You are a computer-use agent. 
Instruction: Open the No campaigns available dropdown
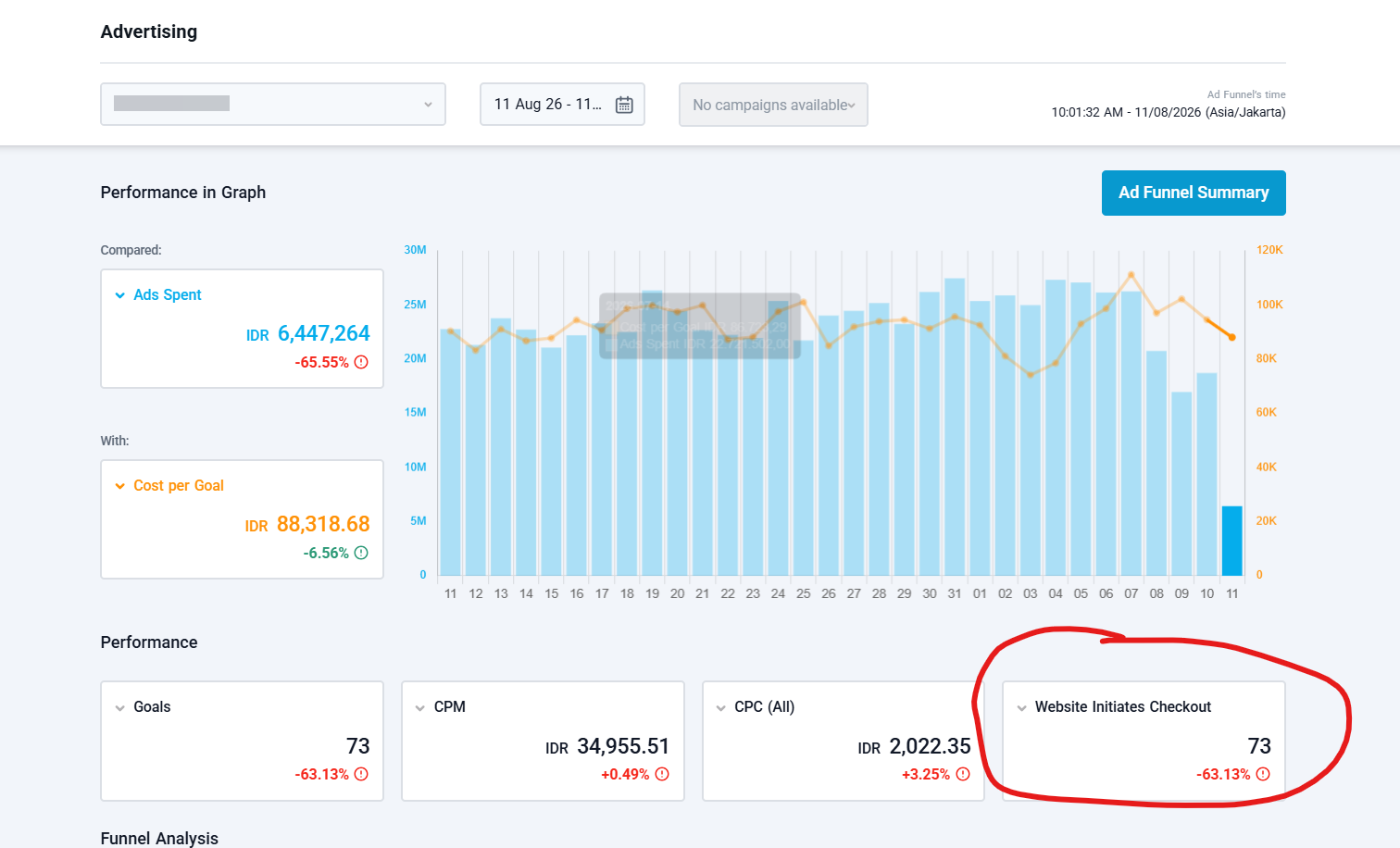[x=773, y=105]
